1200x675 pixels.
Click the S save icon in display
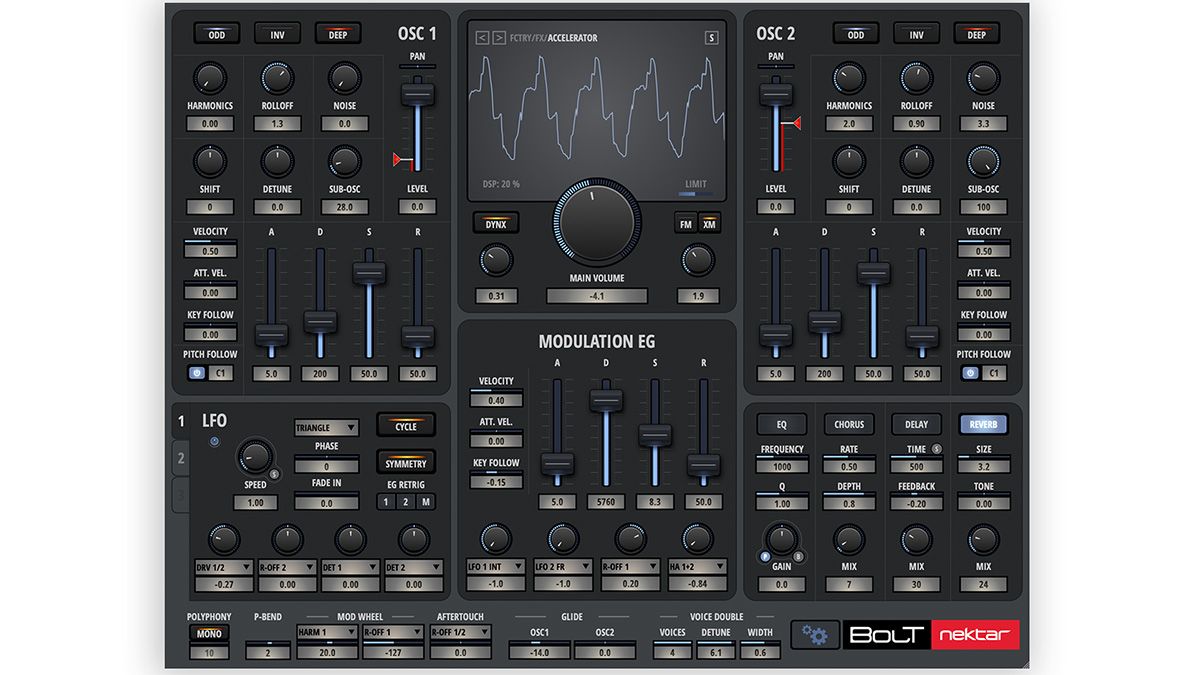[712, 38]
